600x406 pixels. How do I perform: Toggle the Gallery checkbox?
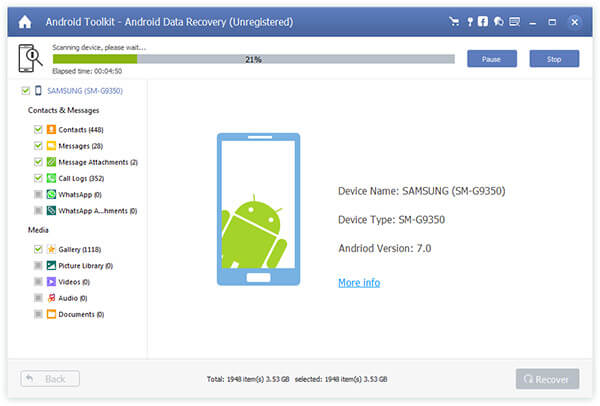pos(38,249)
